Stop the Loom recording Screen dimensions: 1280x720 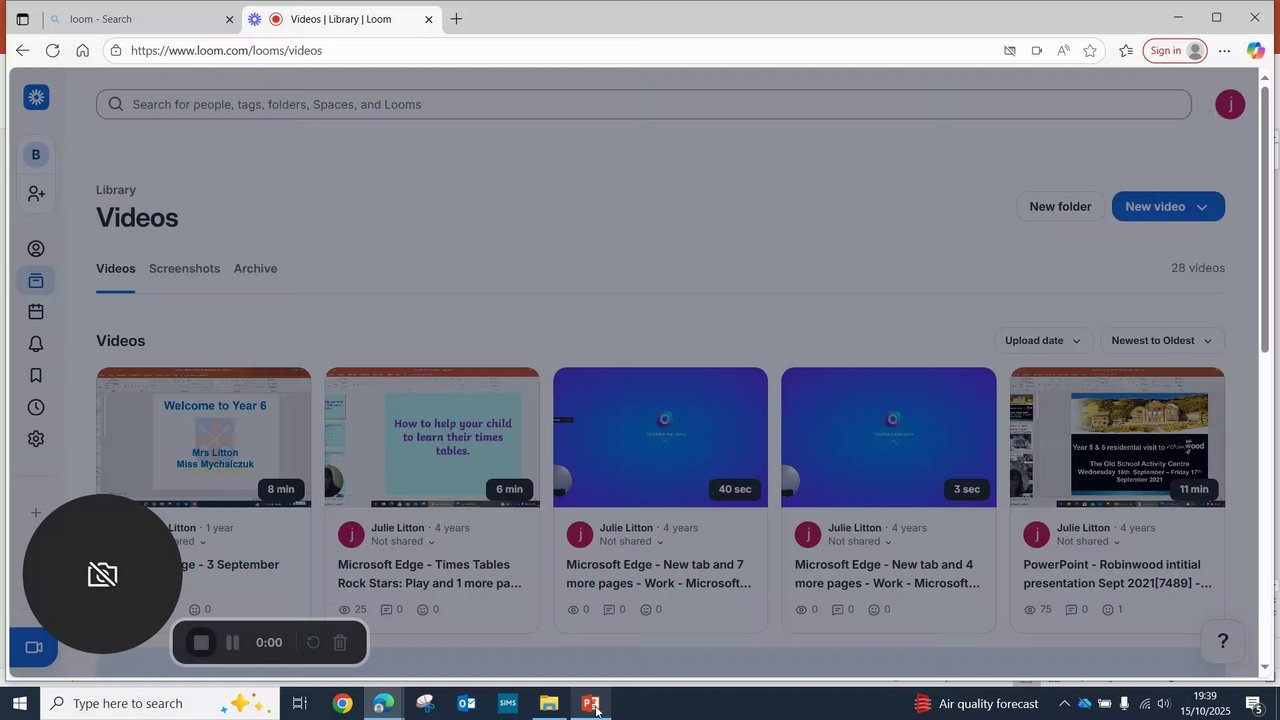(201, 643)
